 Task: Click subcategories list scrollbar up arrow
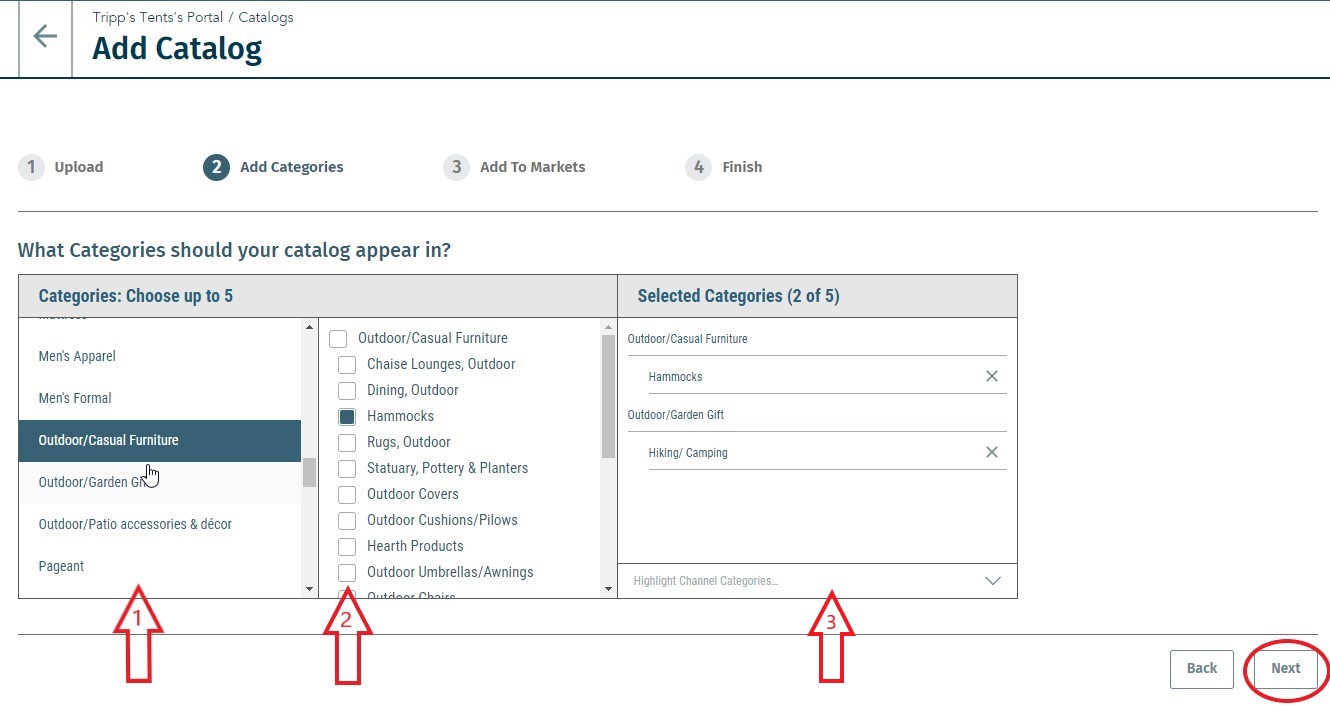pos(608,327)
